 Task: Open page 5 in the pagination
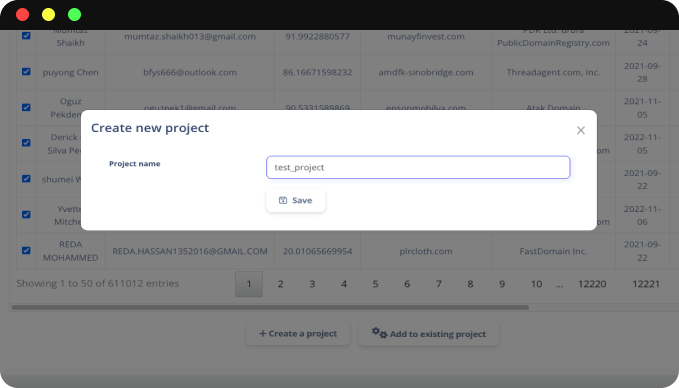(x=375, y=284)
